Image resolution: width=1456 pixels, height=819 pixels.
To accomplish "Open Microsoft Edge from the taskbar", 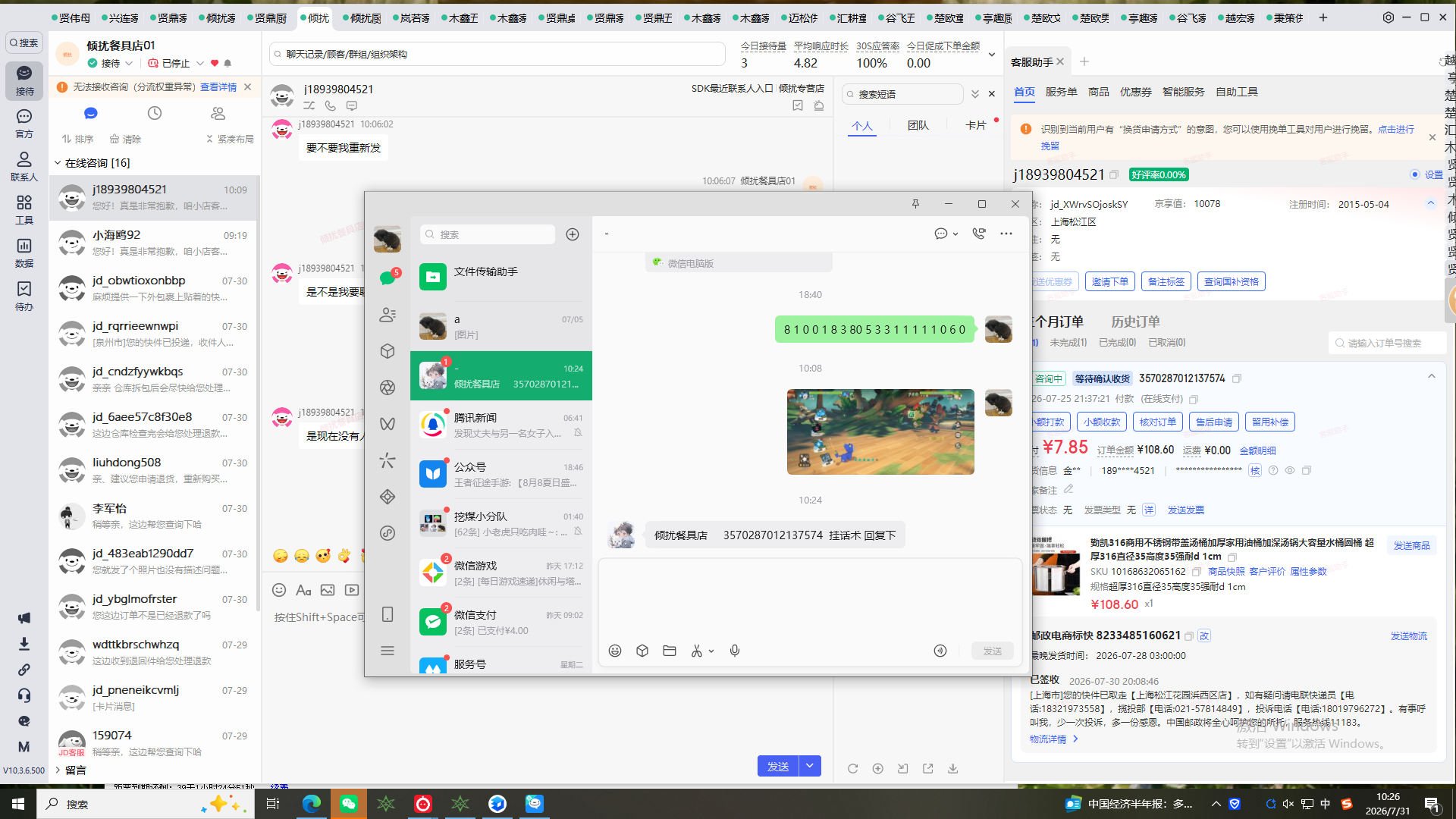I will pyautogui.click(x=312, y=804).
